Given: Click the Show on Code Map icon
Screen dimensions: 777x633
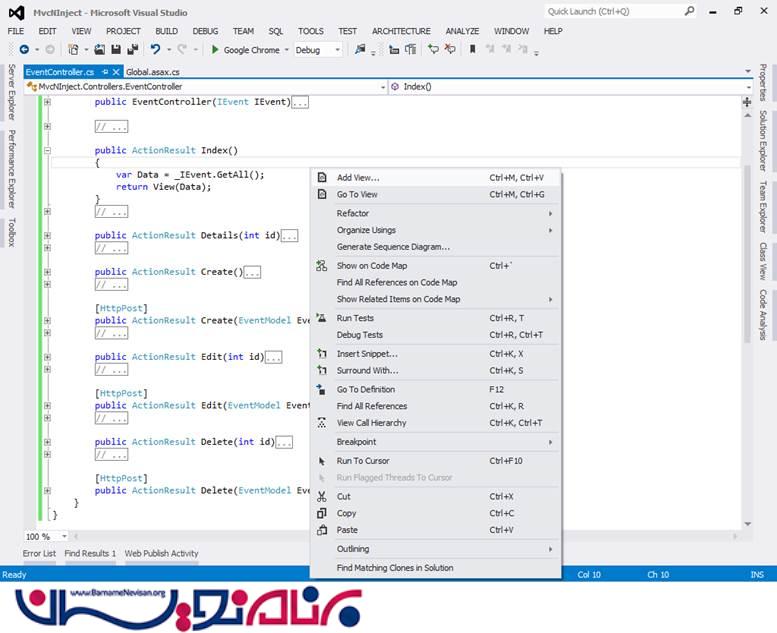Looking at the screenshot, I should [321, 266].
